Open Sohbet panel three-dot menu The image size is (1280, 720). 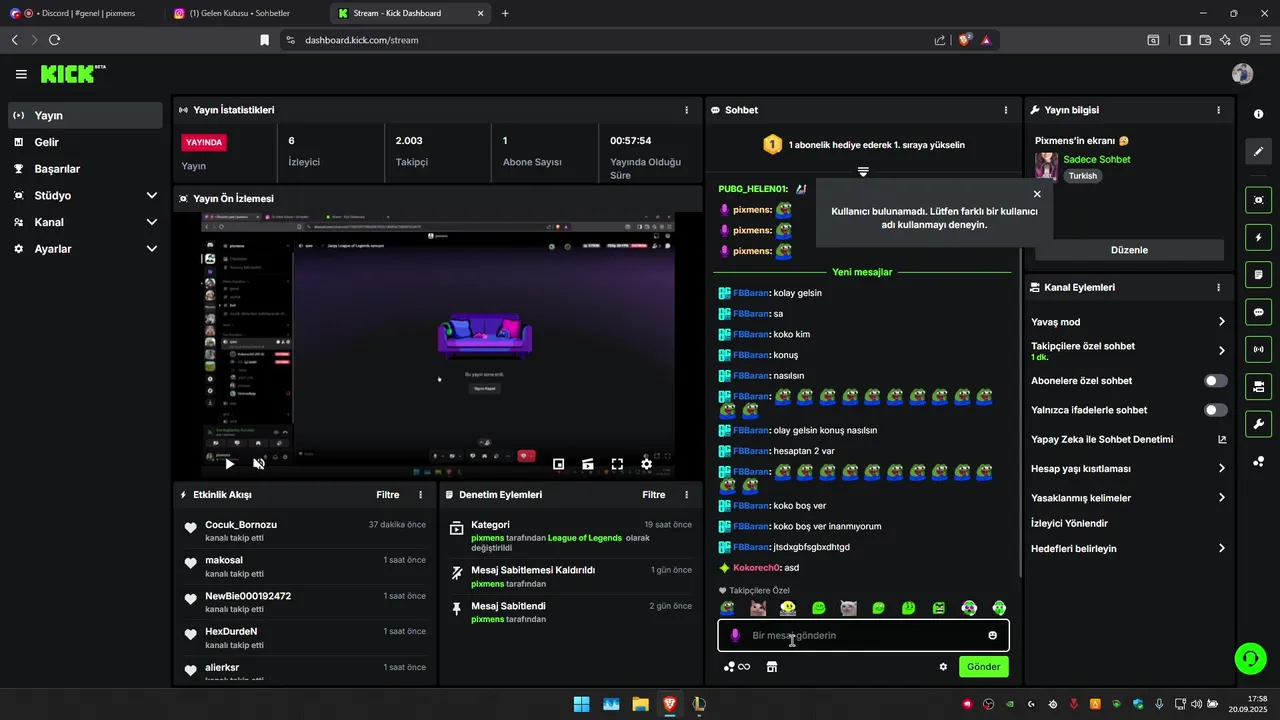pyautogui.click(x=1006, y=110)
